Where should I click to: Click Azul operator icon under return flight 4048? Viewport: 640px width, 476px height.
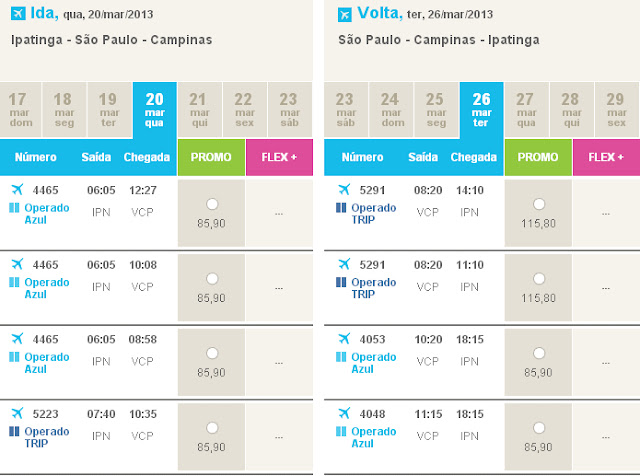341,431
